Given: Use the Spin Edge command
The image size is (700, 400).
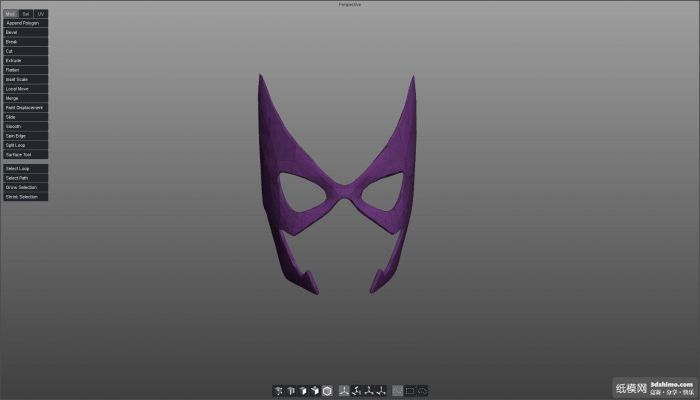Looking at the screenshot, I should pyautogui.click(x=25, y=136).
